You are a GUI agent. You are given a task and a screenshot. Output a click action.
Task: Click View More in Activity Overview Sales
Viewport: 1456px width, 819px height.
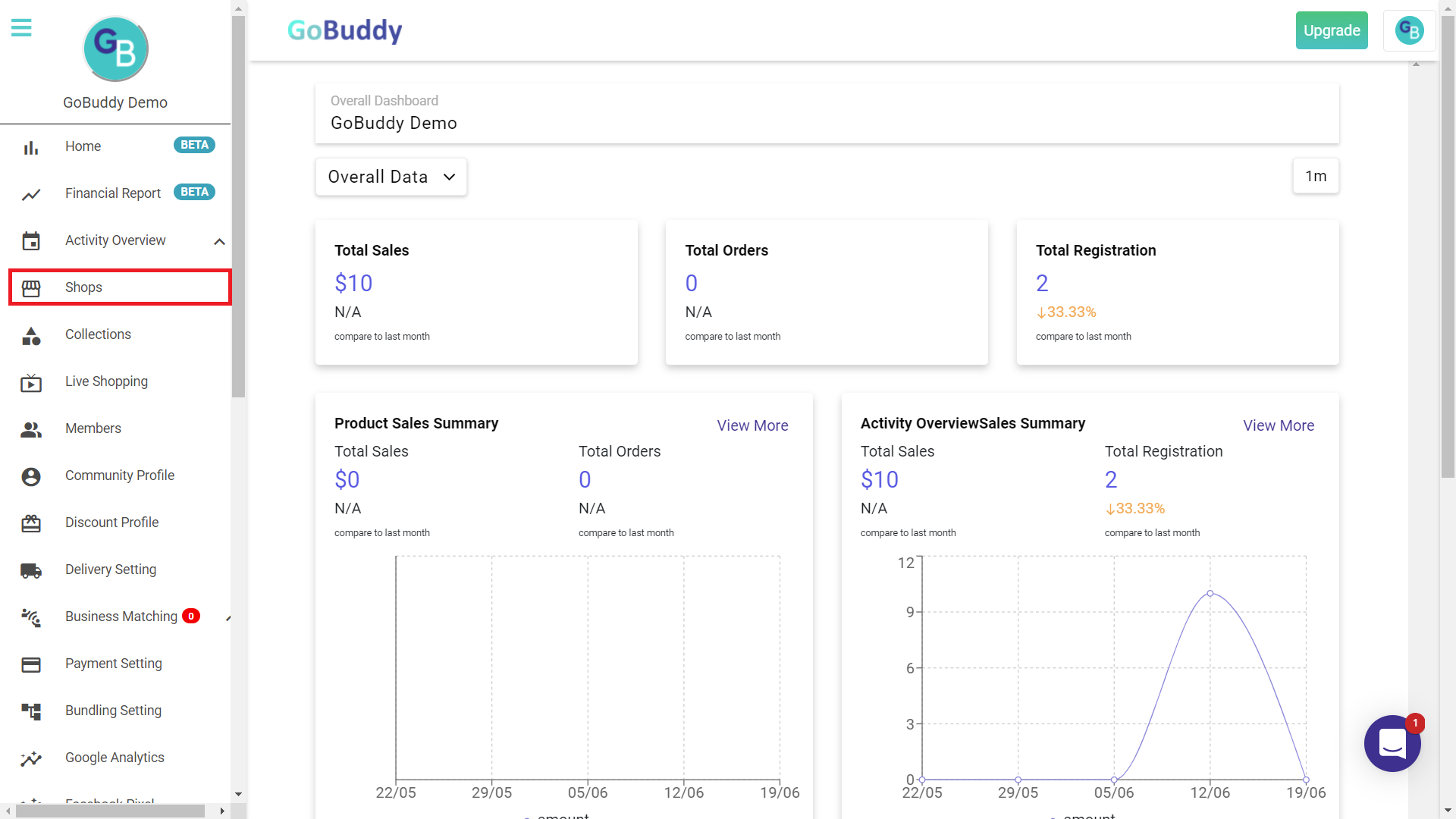(x=1279, y=425)
